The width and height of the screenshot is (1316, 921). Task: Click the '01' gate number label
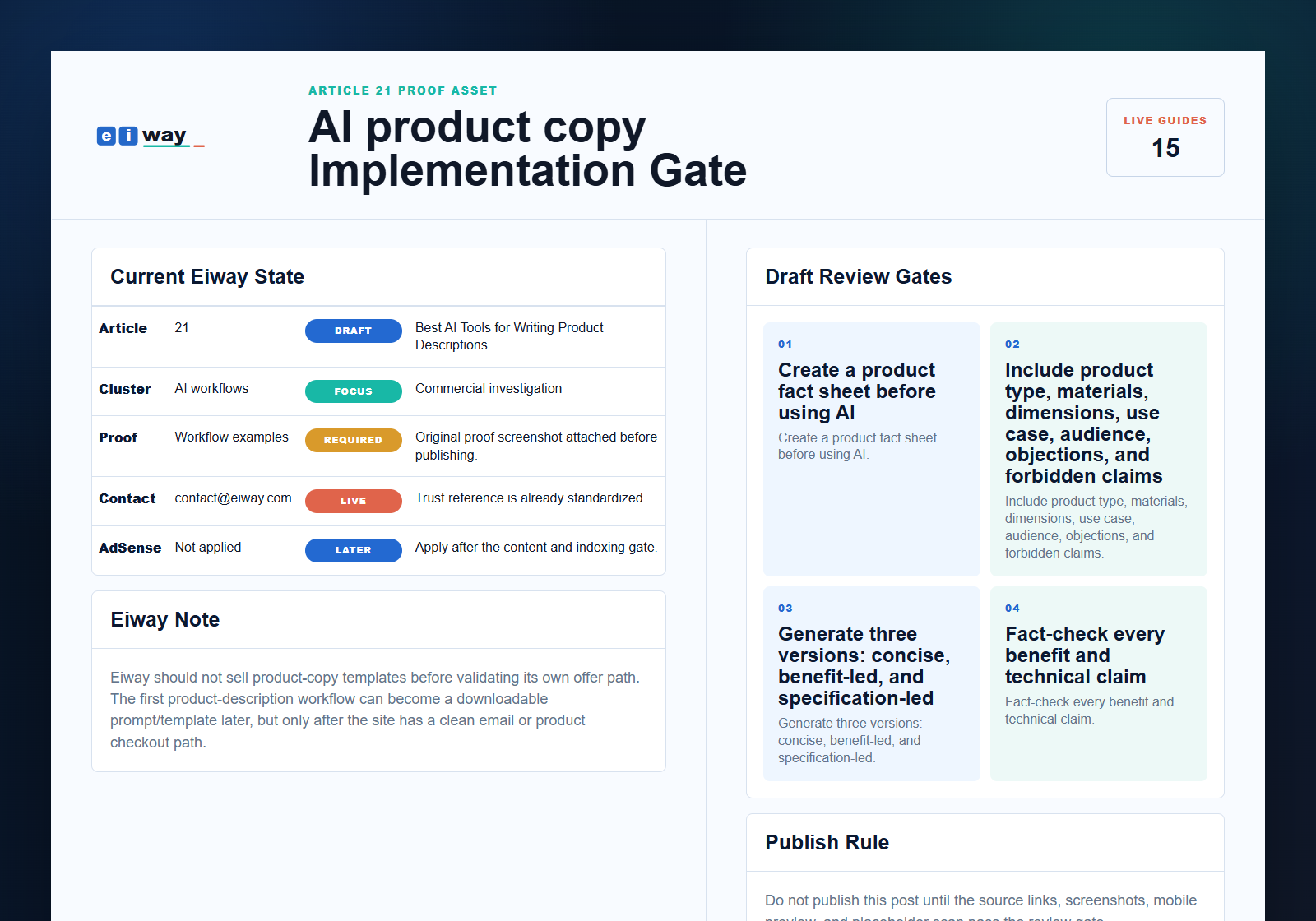point(785,345)
